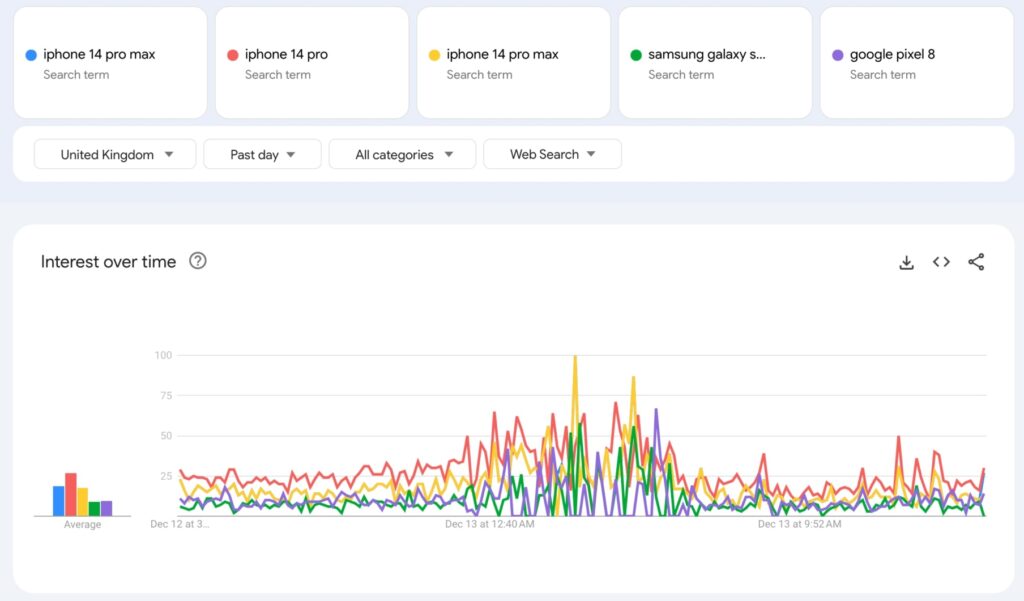Select the blue iphone 14 pro max card
The width and height of the screenshot is (1024, 601).
click(x=110, y=63)
